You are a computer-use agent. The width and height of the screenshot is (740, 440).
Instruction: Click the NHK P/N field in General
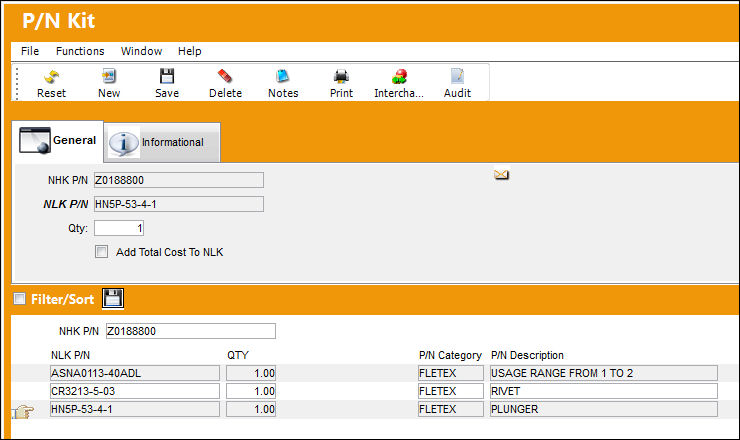click(179, 180)
